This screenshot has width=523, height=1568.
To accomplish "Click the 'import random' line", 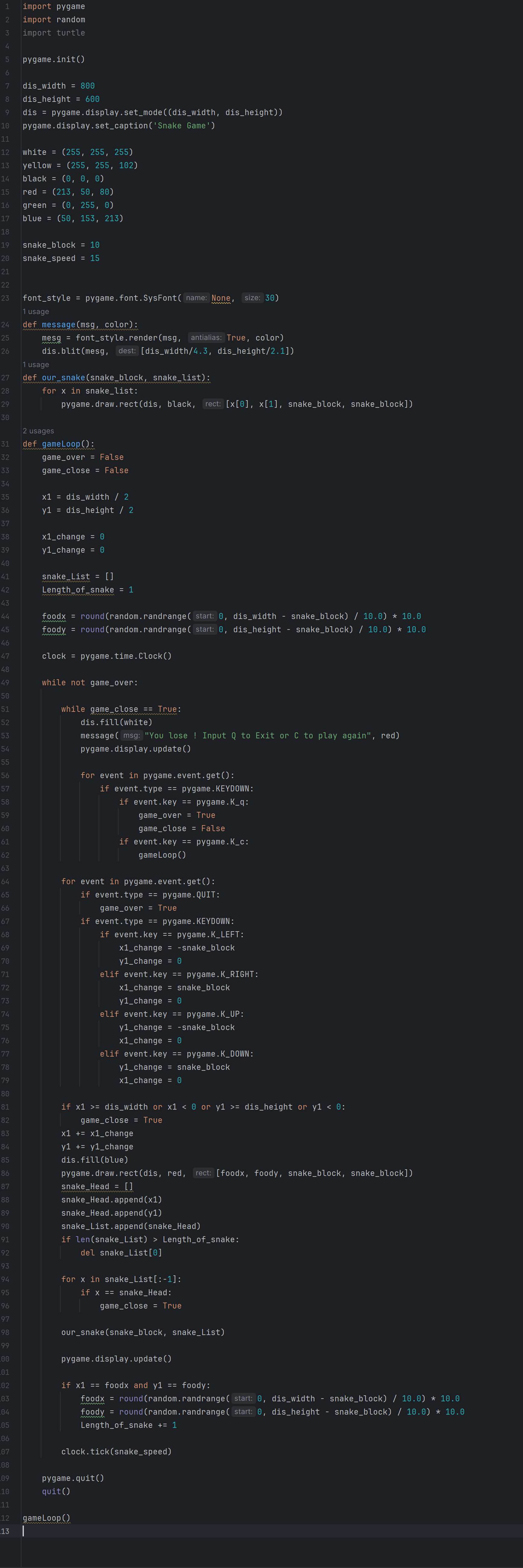I will pyautogui.click(x=54, y=20).
